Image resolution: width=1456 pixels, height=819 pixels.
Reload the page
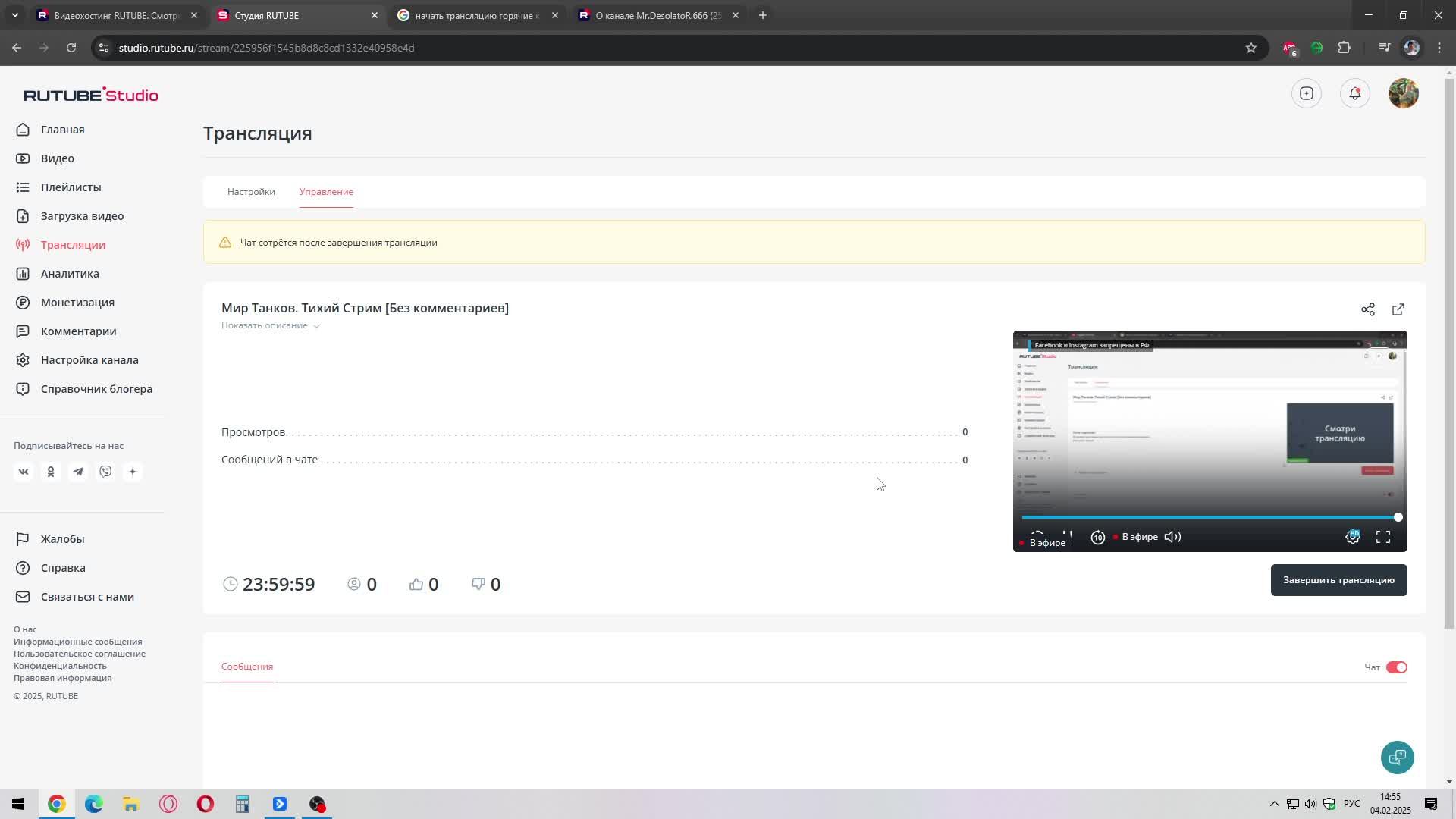click(71, 48)
